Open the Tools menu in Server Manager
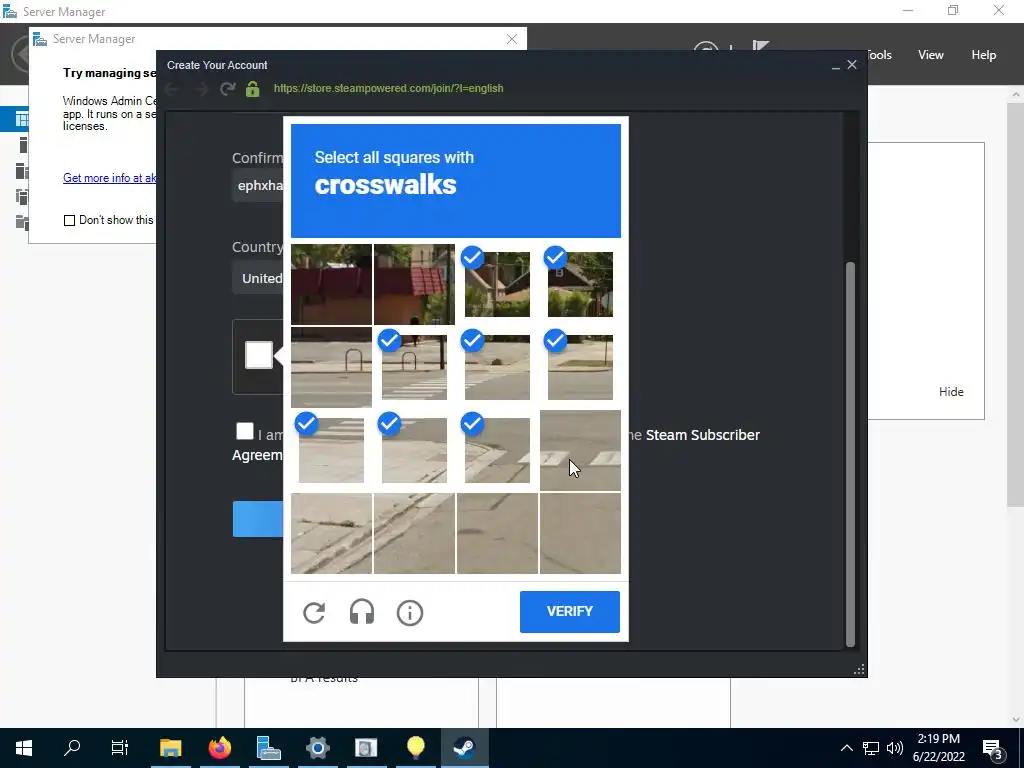Image resolution: width=1024 pixels, height=768 pixels. (880, 55)
